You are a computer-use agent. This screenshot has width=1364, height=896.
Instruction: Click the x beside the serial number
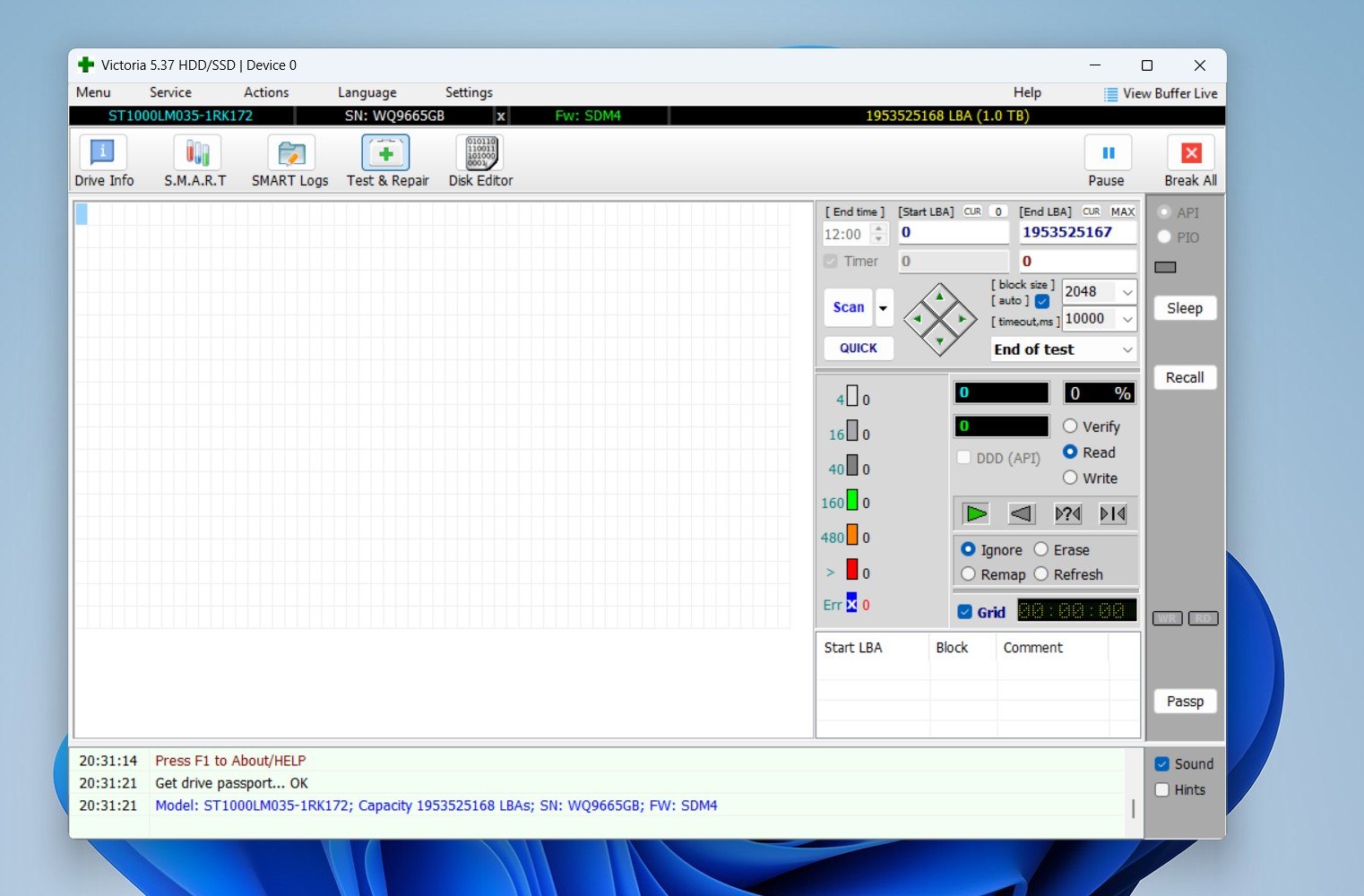pyautogui.click(x=501, y=116)
